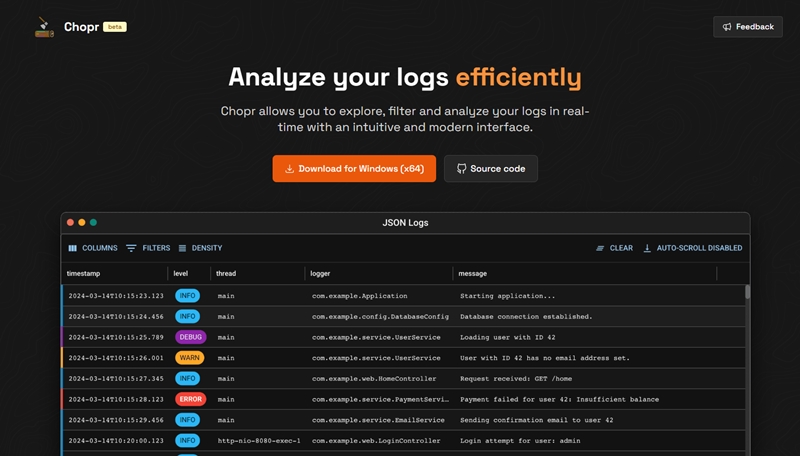
Task: Open the Filters panel in toolbar
Action: click(148, 248)
